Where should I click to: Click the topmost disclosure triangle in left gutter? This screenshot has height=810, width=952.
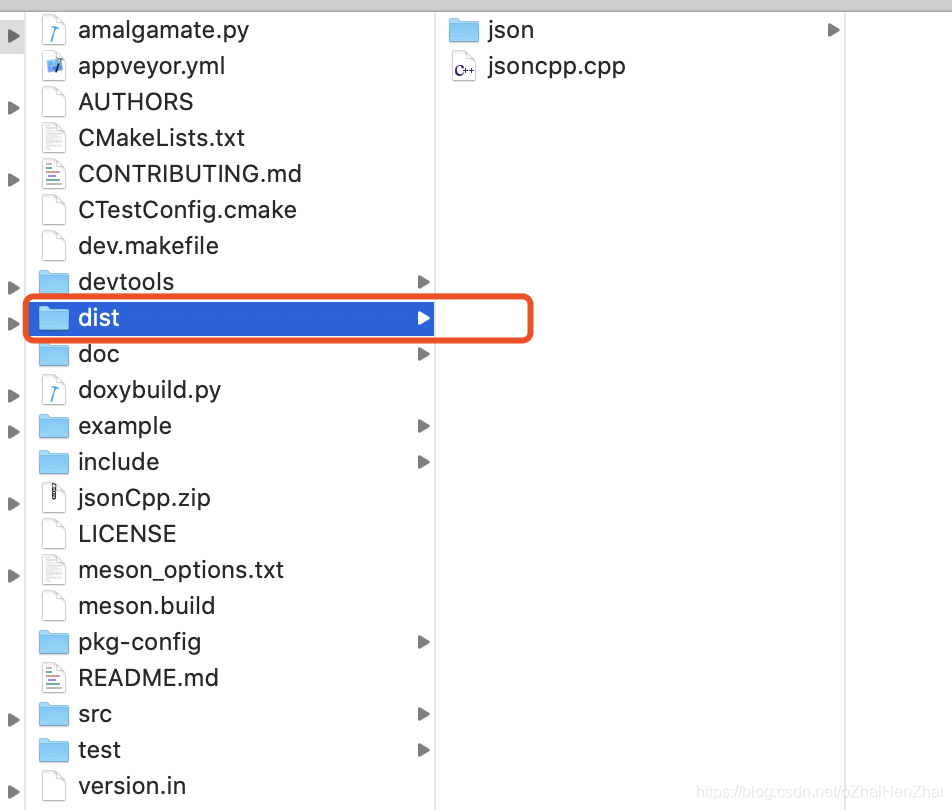pyautogui.click(x=13, y=35)
